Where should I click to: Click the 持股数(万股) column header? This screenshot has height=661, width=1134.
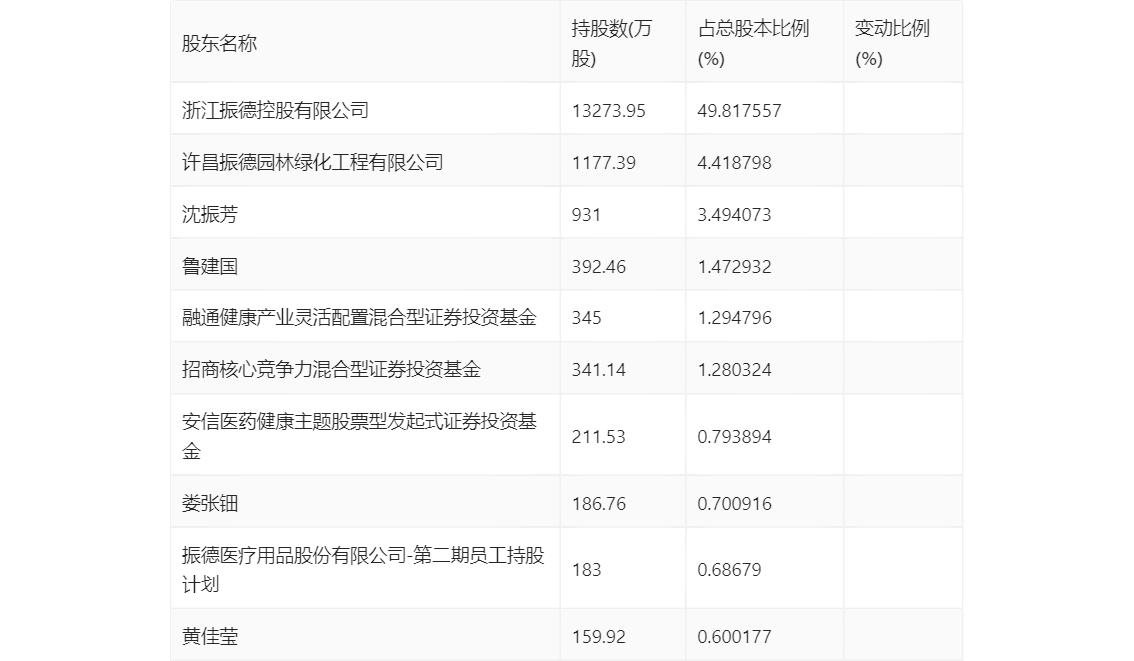point(612,43)
